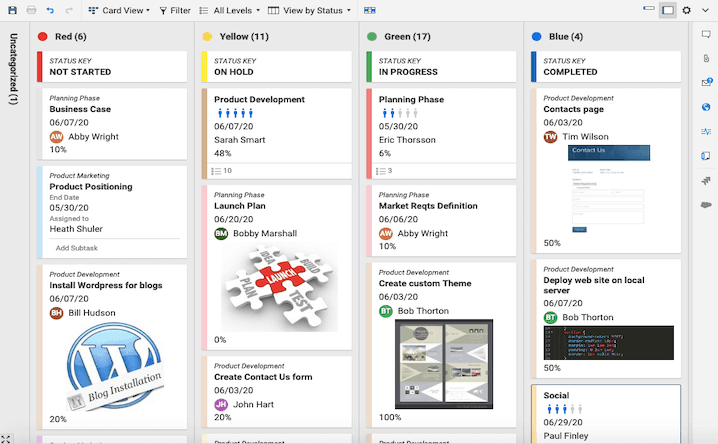Open the Attachments paperclip icon in sidebar

coord(706,59)
